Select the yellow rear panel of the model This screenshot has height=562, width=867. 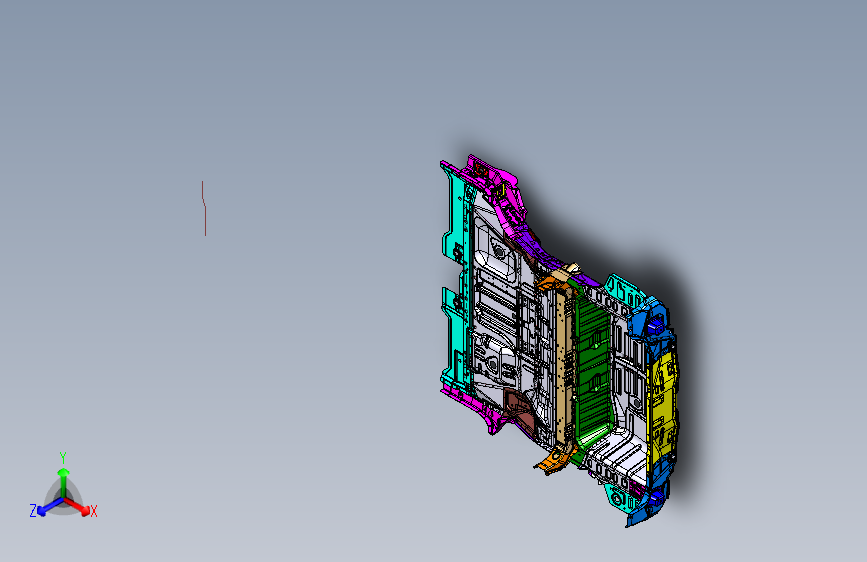[662, 412]
